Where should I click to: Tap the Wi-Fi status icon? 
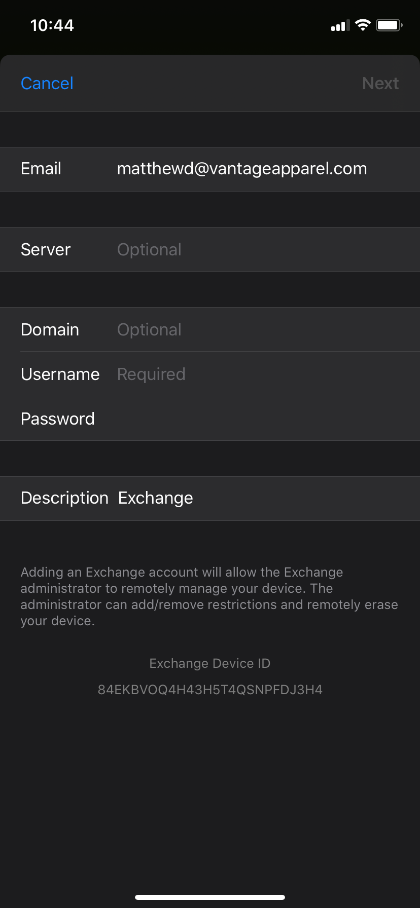click(363, 25)
